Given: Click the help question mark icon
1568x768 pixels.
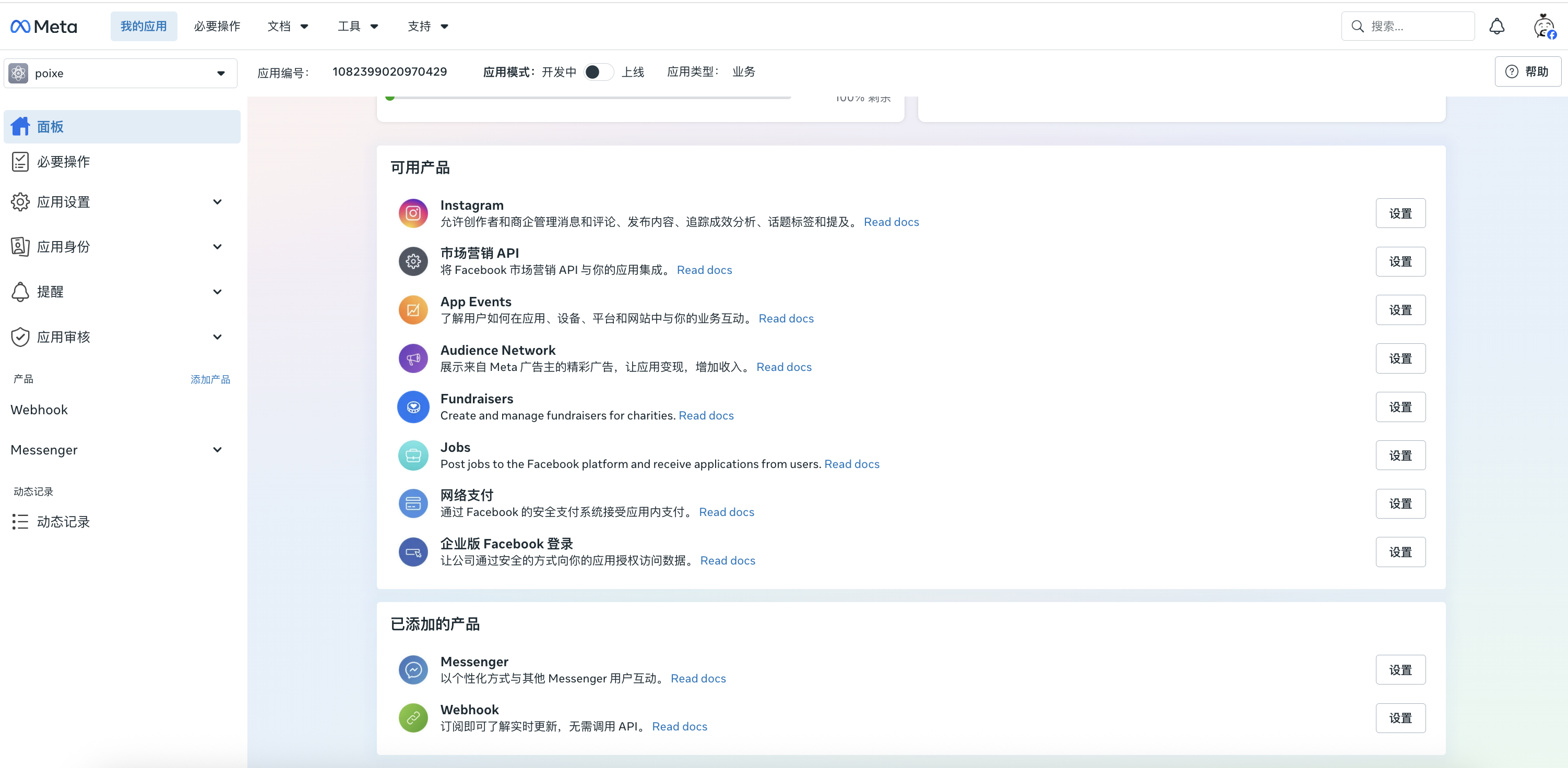Looking at the screenshot, I should coord(1512,71).
